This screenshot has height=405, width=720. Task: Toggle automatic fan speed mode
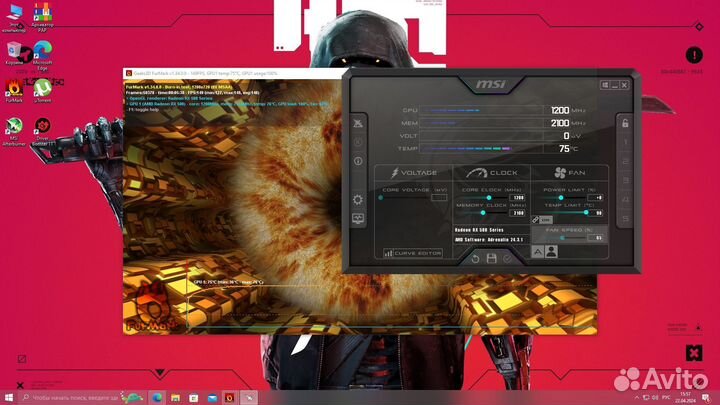pos(538,252)
